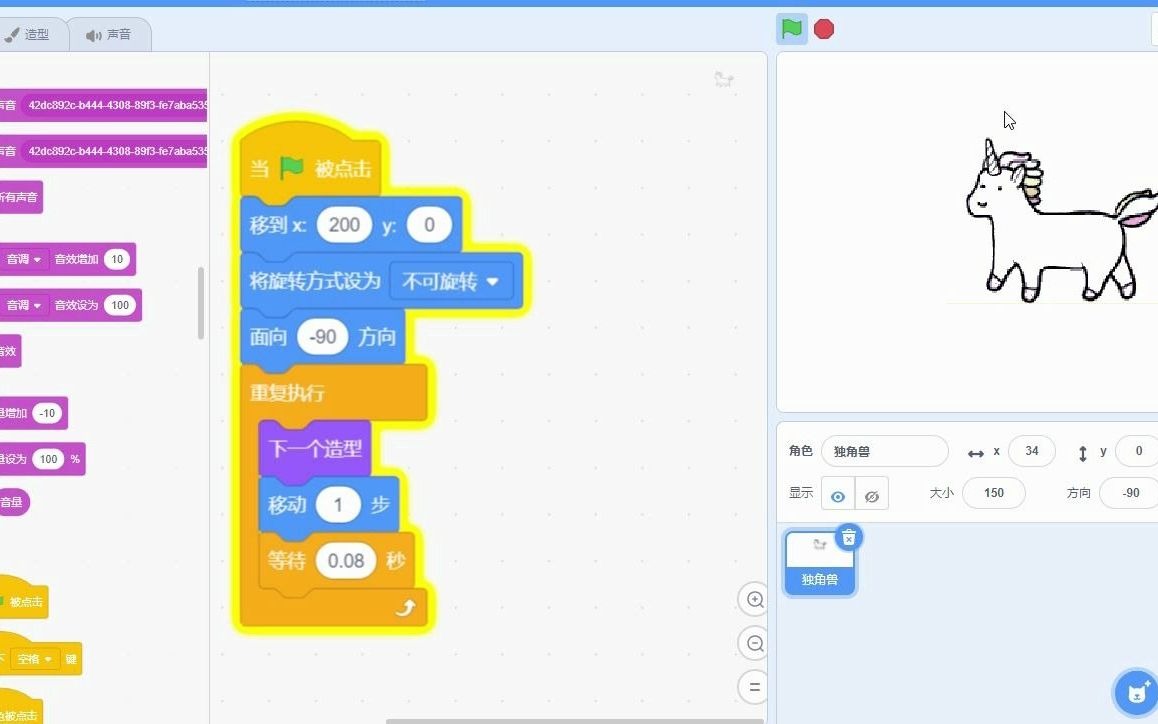The height and width of the screenshot is (724, 1158).
Task: Open the 不可旋转 rotation style dropdown
Action: coord(452,281)
